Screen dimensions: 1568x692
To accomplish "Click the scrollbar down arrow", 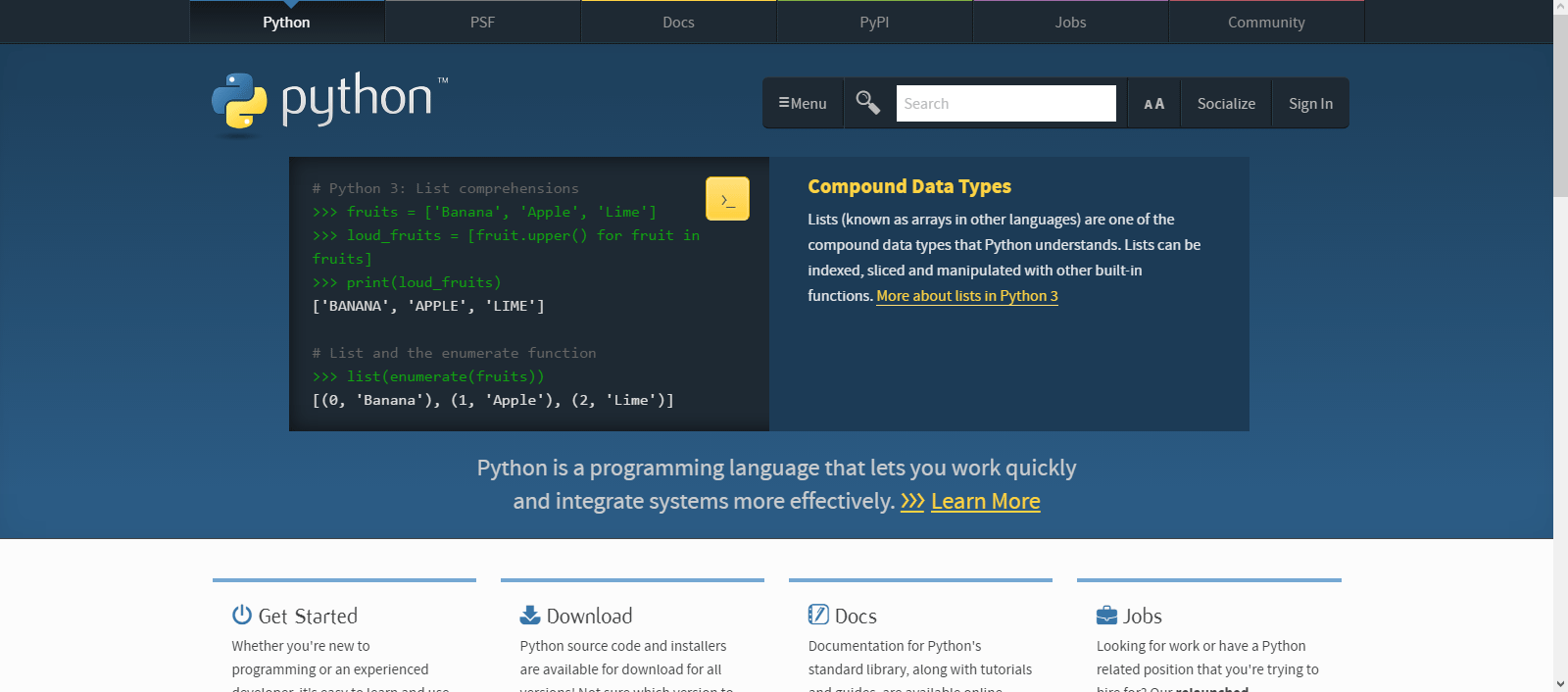I will click(x=1560, y=684).
